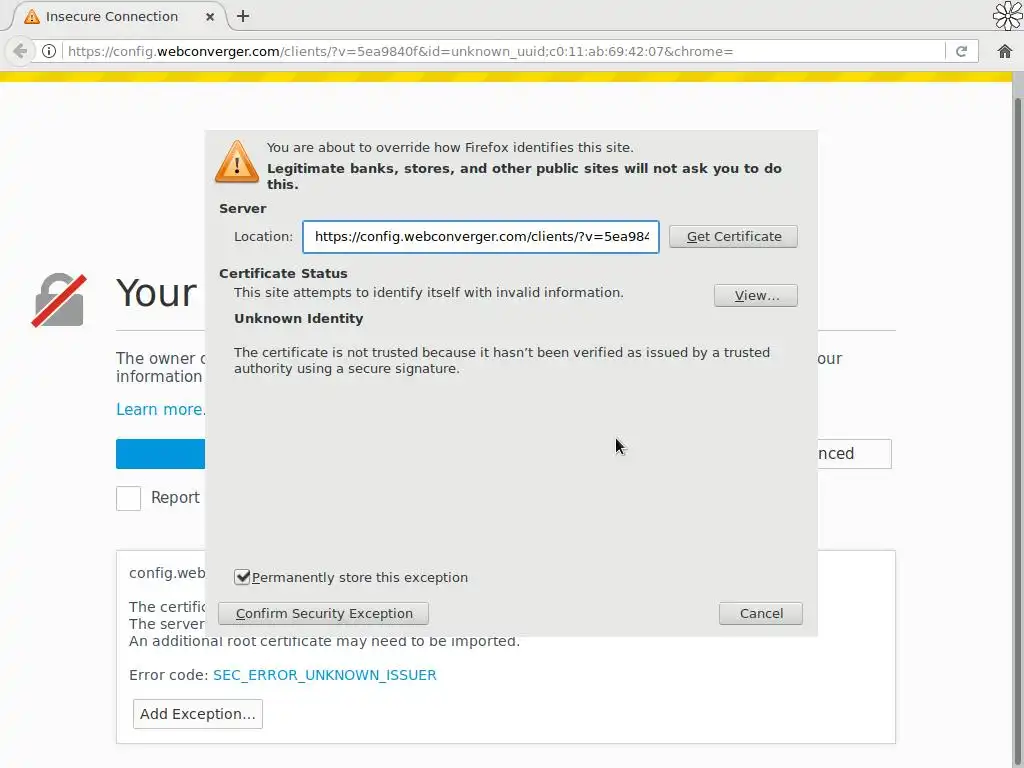Image resolution: width=1024 pixels, height=768 pixels.
Task: Click Confirm Security Exception
Action: 323,613
